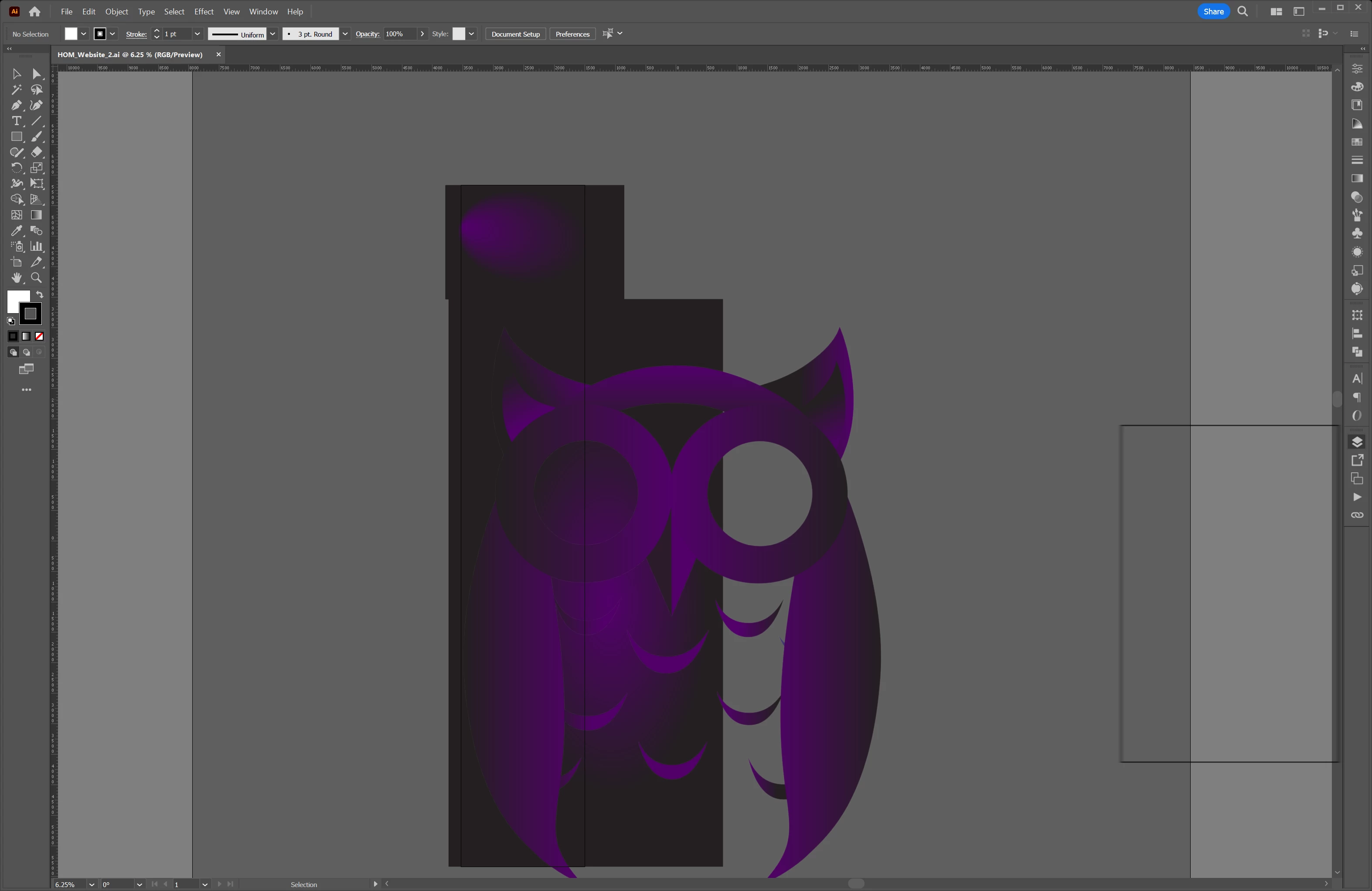
Task: Open the Layers panel icon
Action: click(x=1357, y=442)
